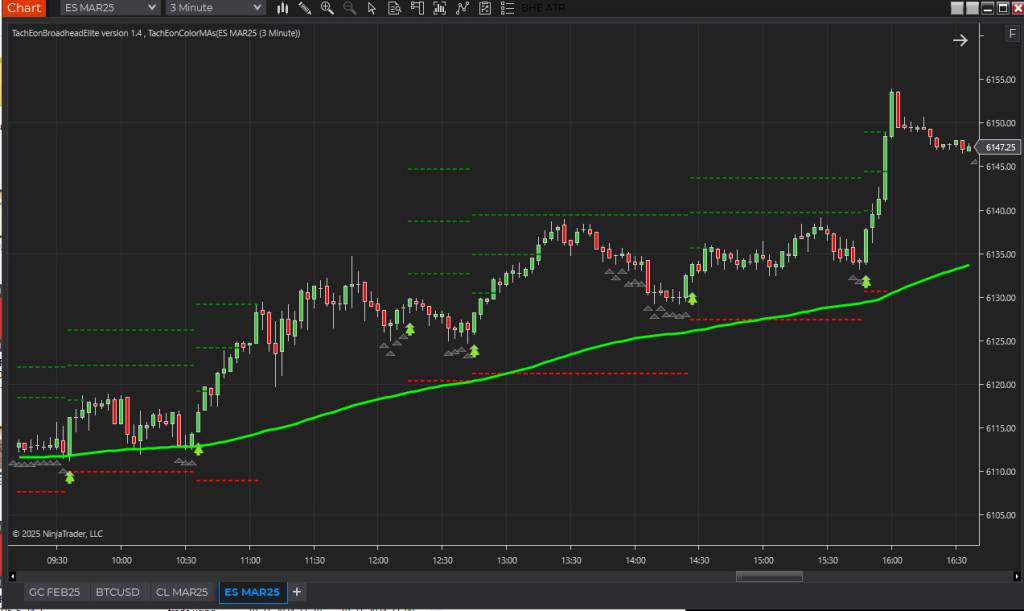Viewport: 1024px width, 611px height.
Task: Toggle the Chart Trader panel icon
Action: pyautogui.click(x=416, y=8)
